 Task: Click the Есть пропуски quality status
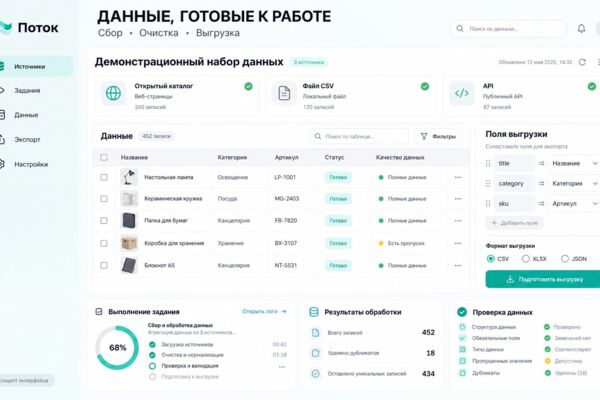[x=401, y=243]
